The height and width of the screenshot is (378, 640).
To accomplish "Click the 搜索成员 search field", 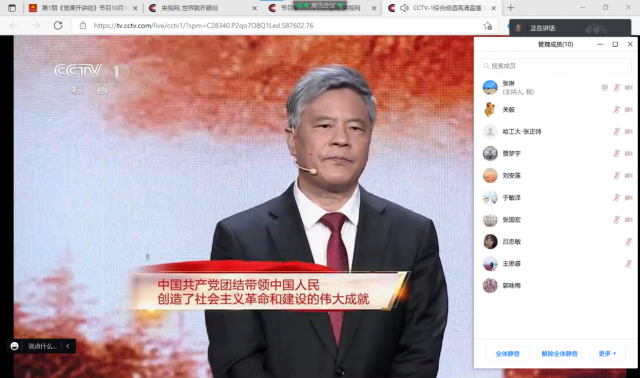I will tap(556, 66).
